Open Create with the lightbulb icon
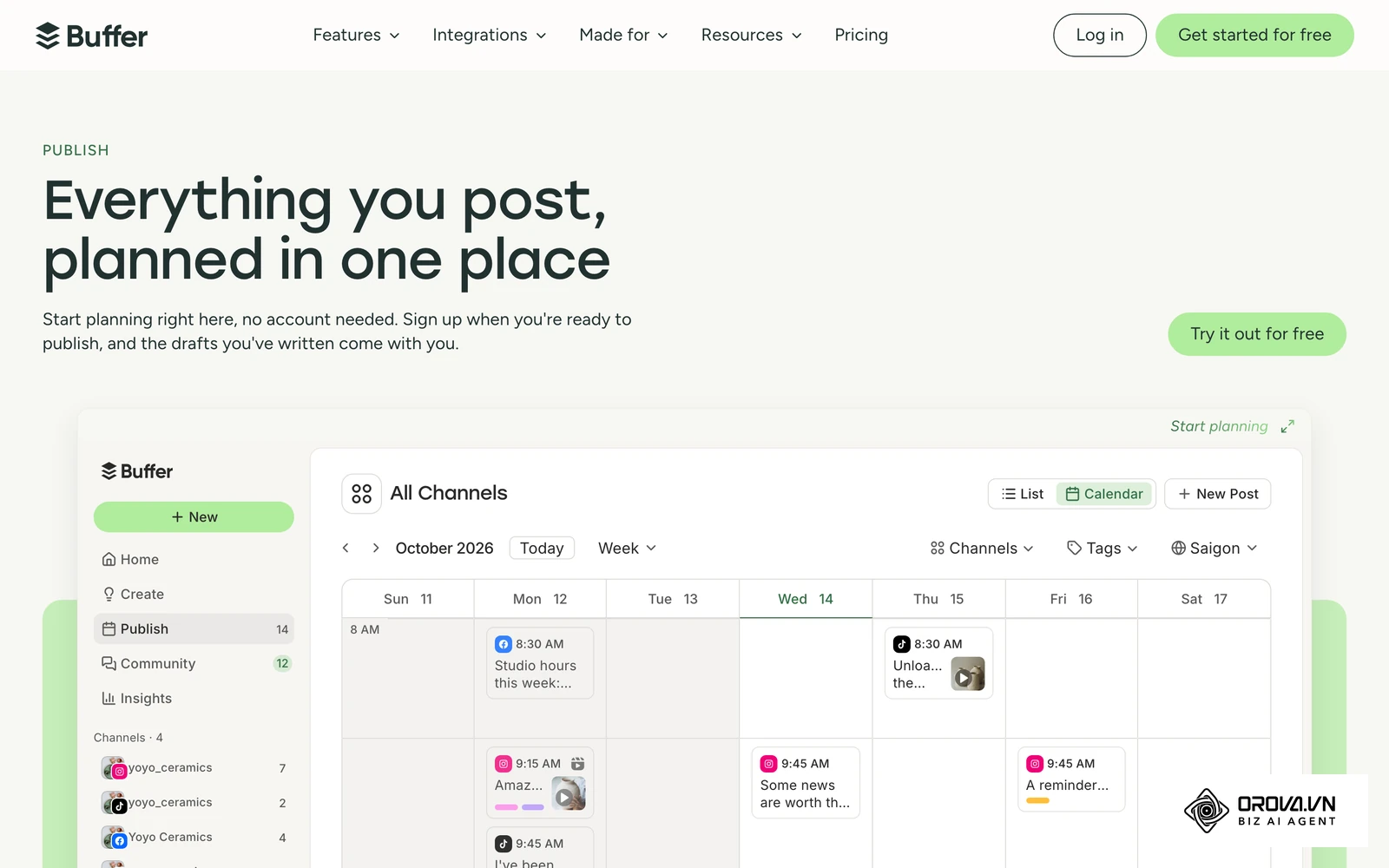This screenshot has height=868, width=1389. [194, 595]
